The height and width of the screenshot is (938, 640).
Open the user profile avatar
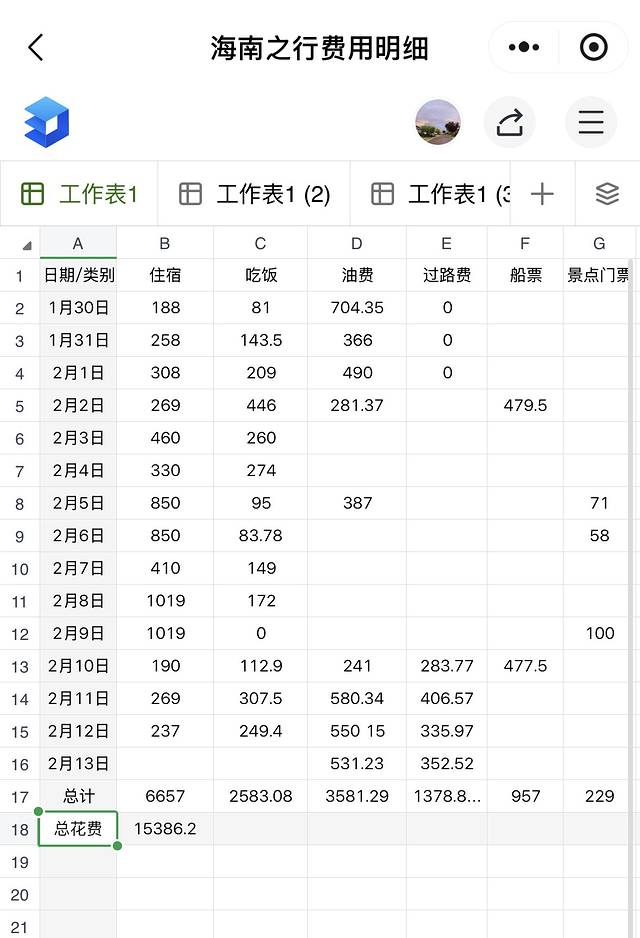coord(438,122)
